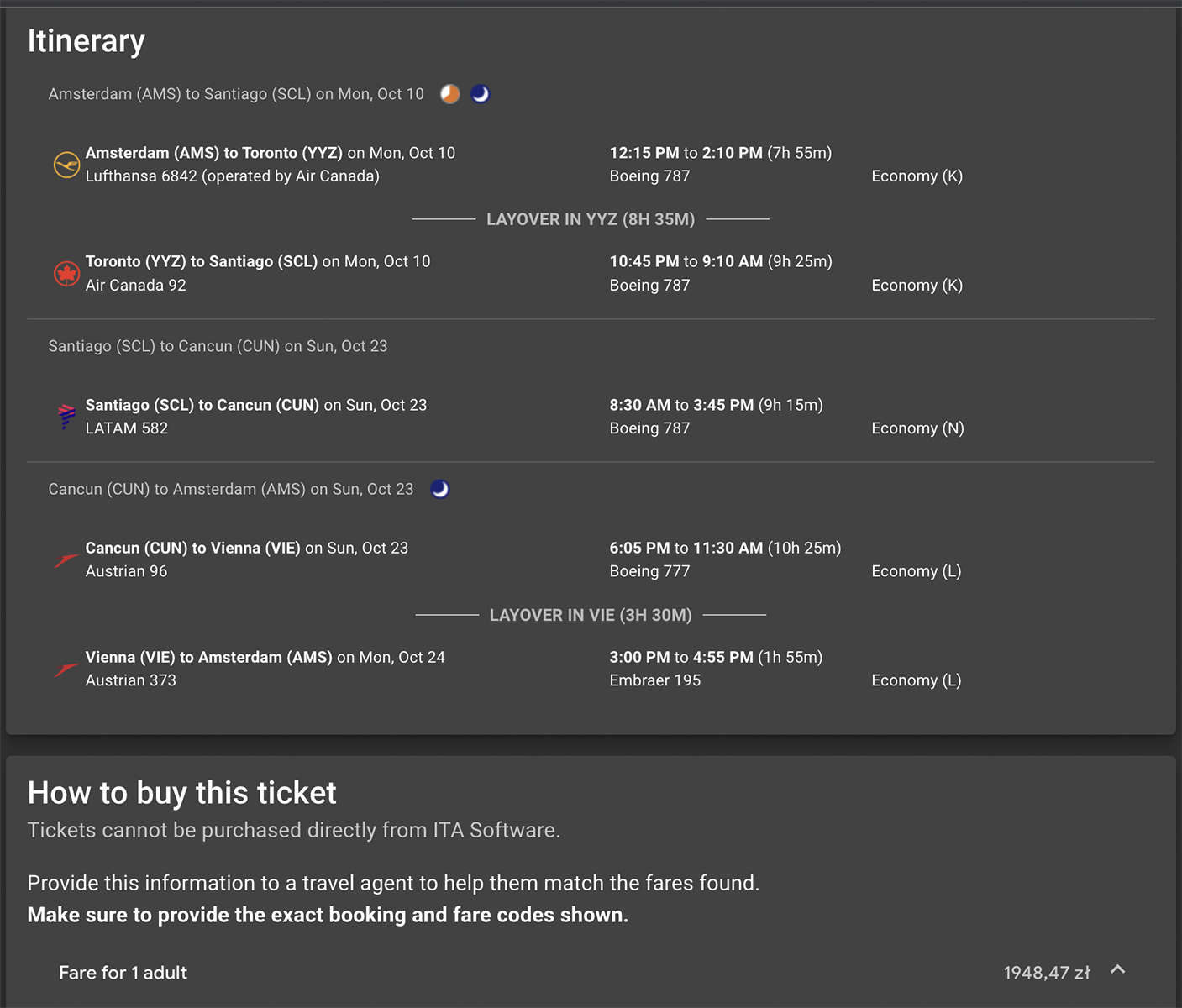Click Cancun (CUN) to Vienna (VIE) flight title
Image resolution: width=1182 pixels, height=1008 pixels.
coord(193,548)
